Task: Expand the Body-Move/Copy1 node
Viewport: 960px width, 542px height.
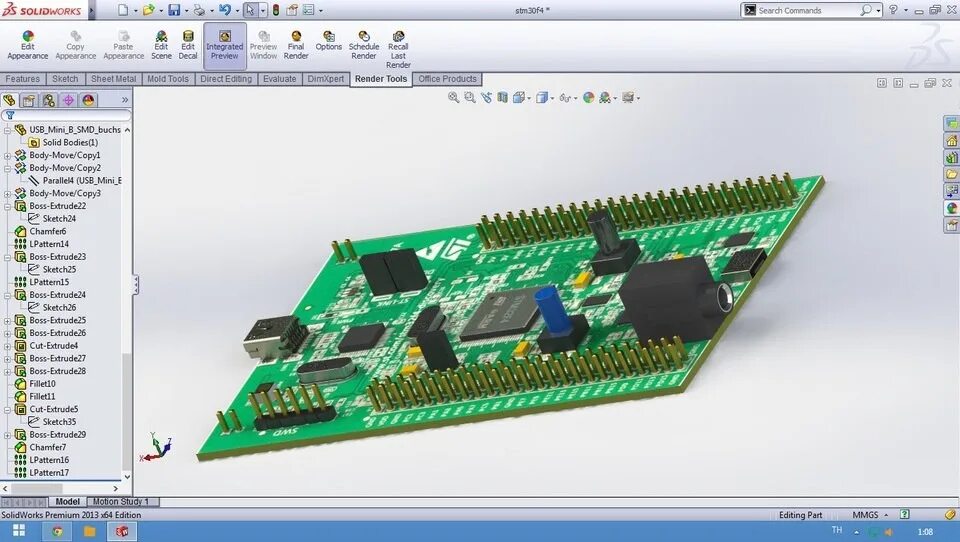Action: point(7,156)
